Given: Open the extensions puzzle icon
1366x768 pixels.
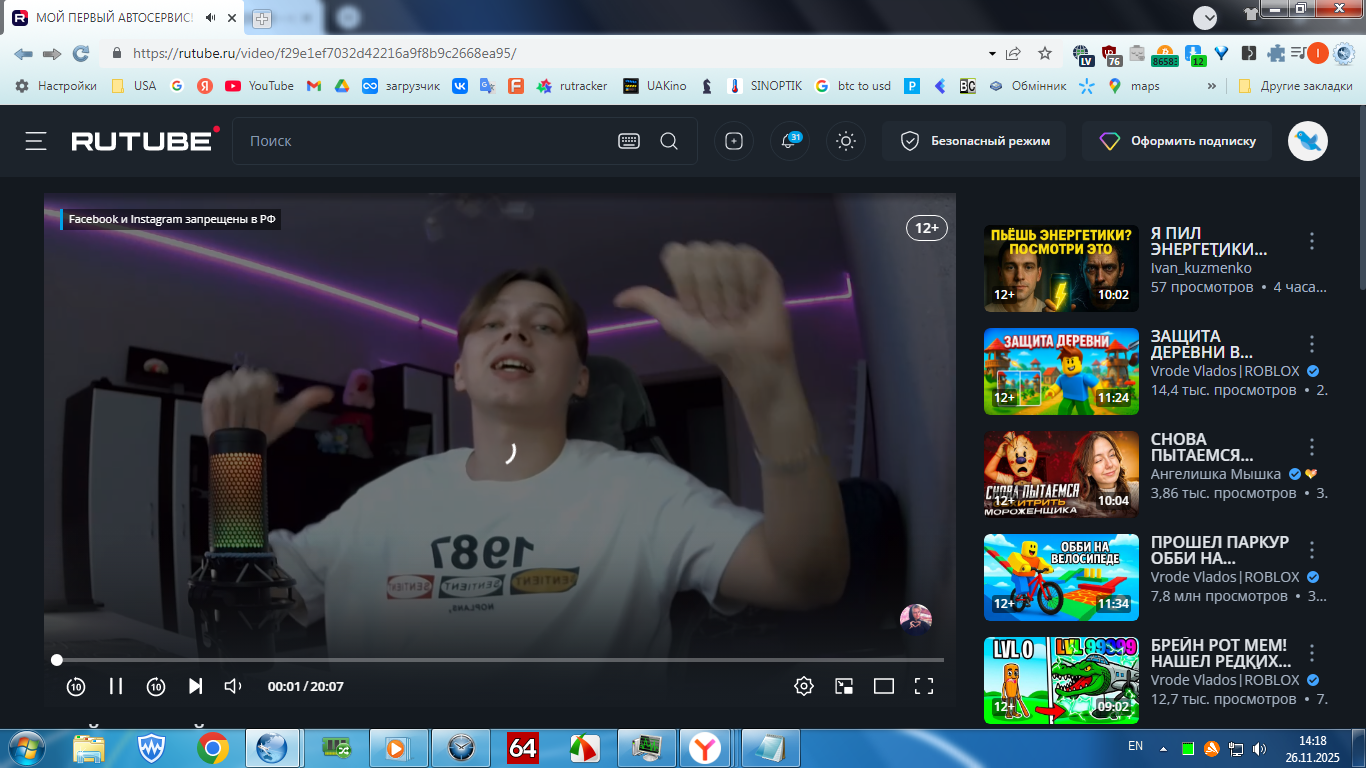Looking at the screenshot, I should [1277, 53].
